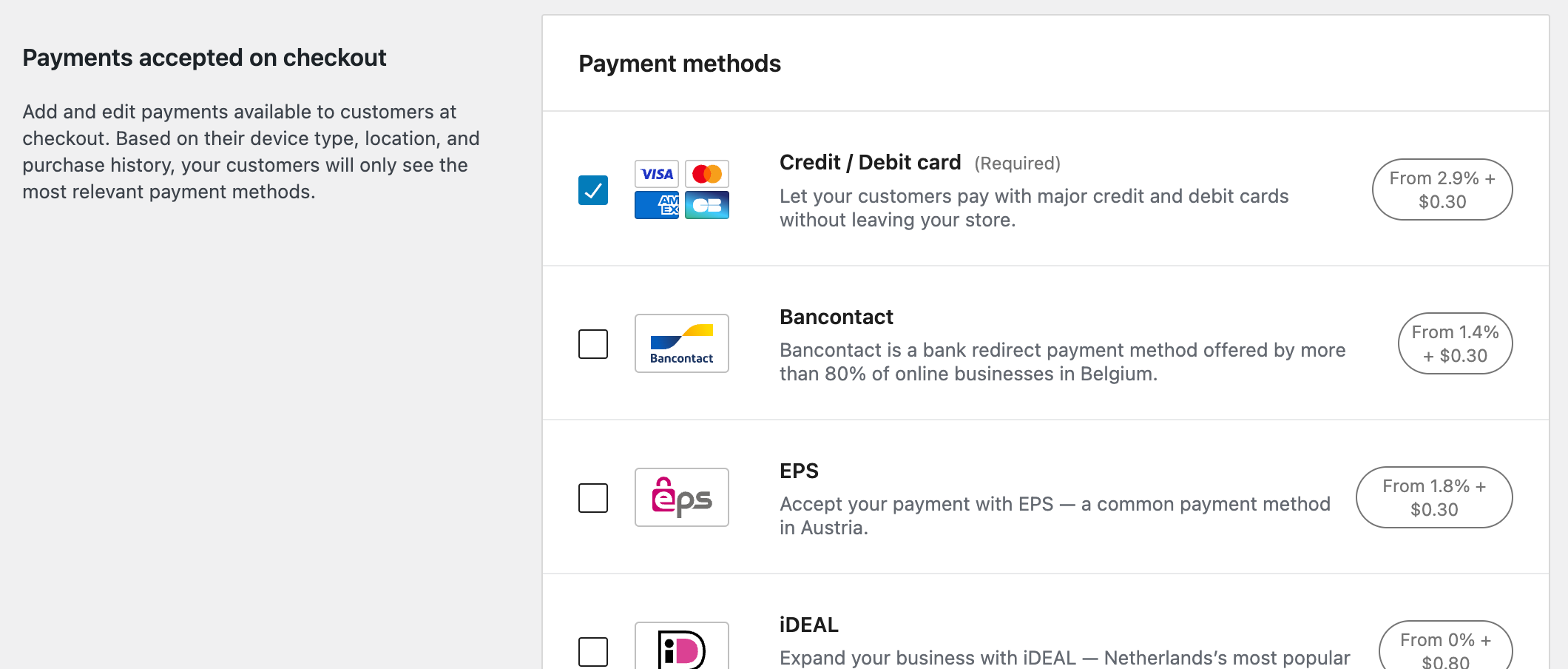Click the Bancontact method title
Image resolution: width=1568 pixels, height=669 pixels.
point(837,317)
